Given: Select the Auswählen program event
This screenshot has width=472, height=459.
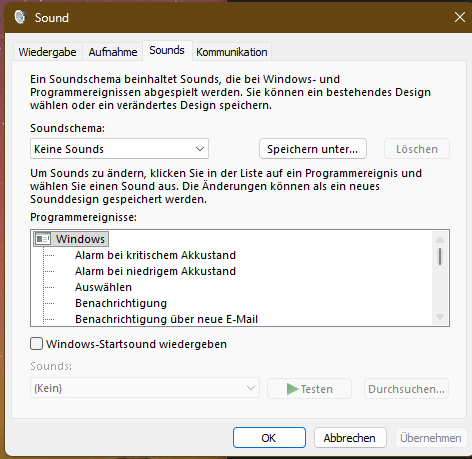Looking at the screenshot, I should click(x=103, y=287).
